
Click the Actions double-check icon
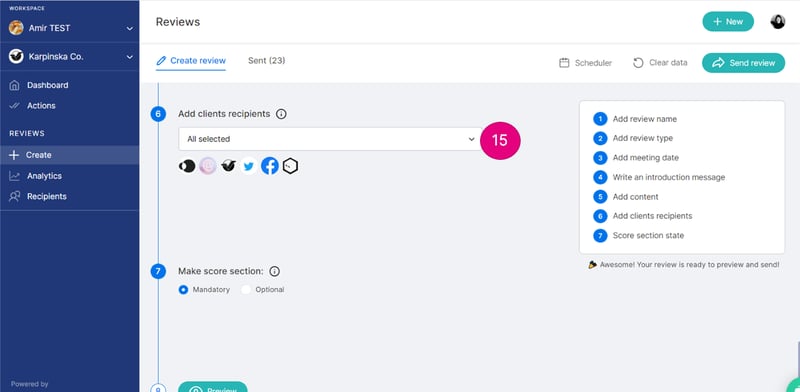pyautogui.click(x=14, y=106)
